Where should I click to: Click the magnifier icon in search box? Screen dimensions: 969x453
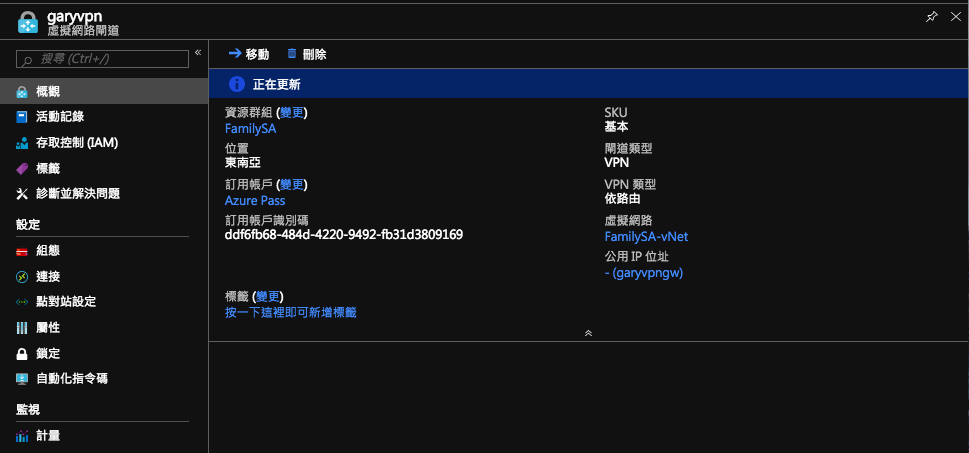(x=27, y=60)
